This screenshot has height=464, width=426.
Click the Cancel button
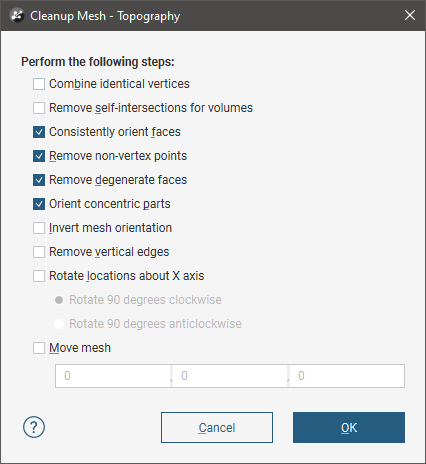[217, 427]
